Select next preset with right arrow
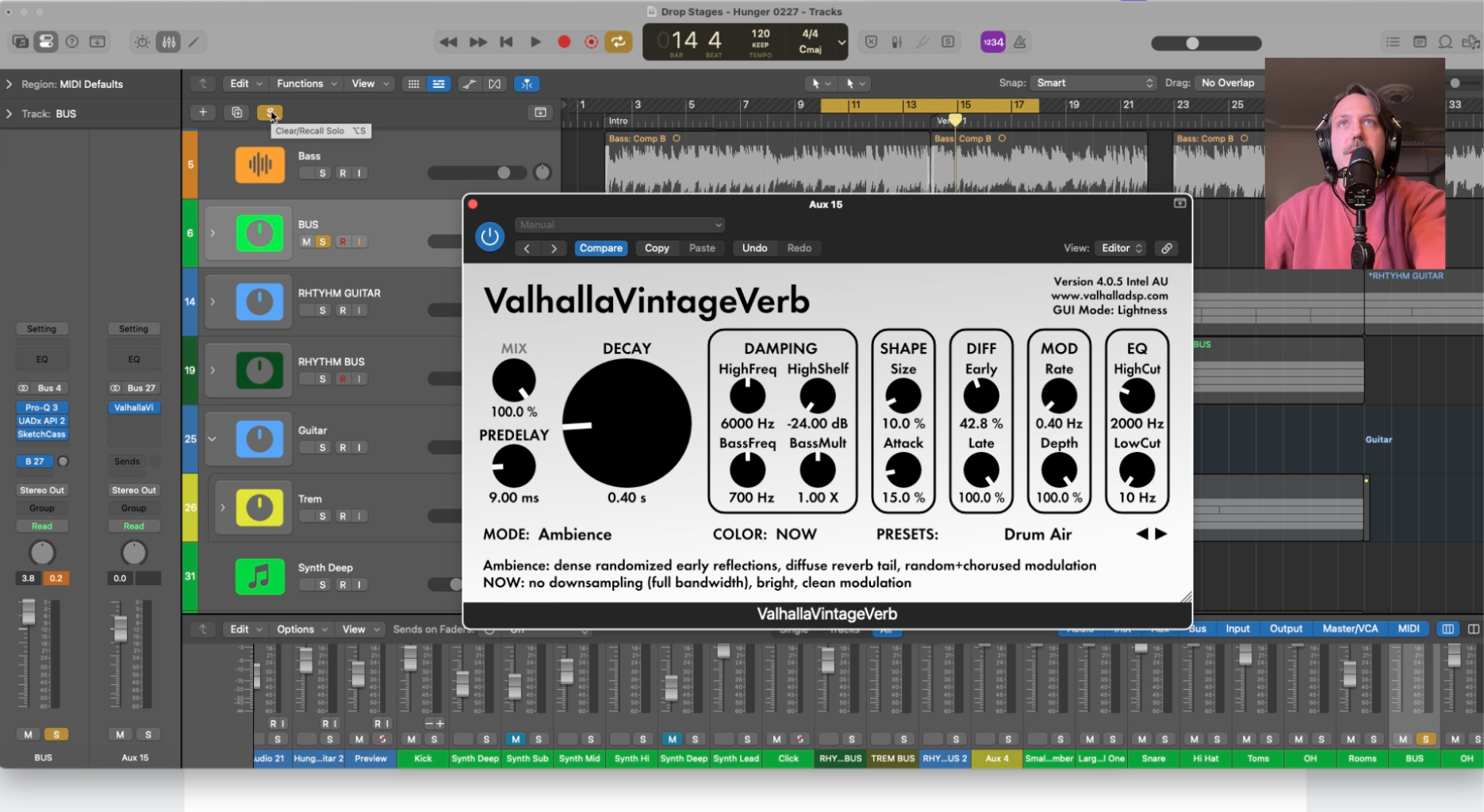 [x=1161, y=534]
